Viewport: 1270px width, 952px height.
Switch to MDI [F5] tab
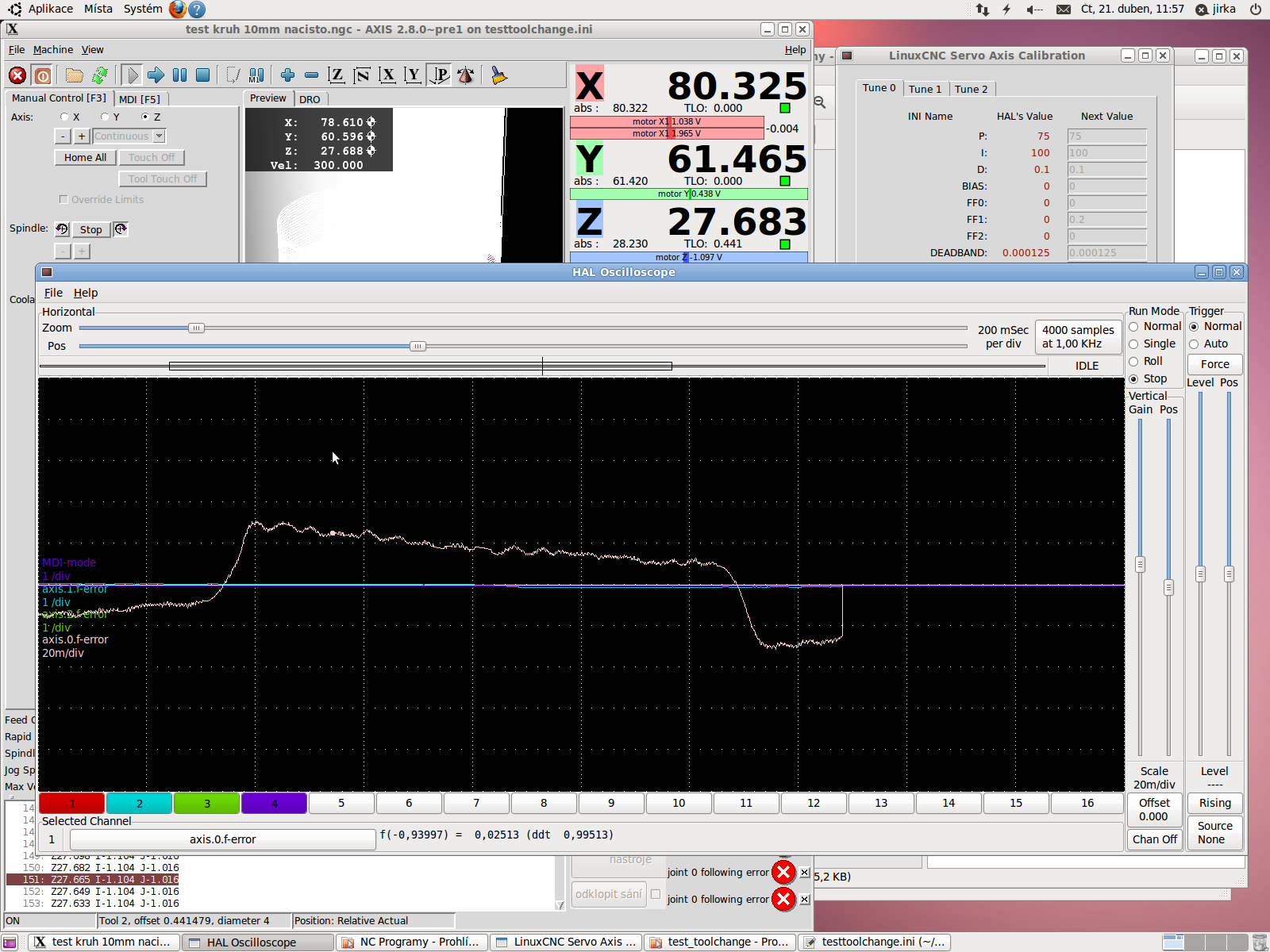140,99
